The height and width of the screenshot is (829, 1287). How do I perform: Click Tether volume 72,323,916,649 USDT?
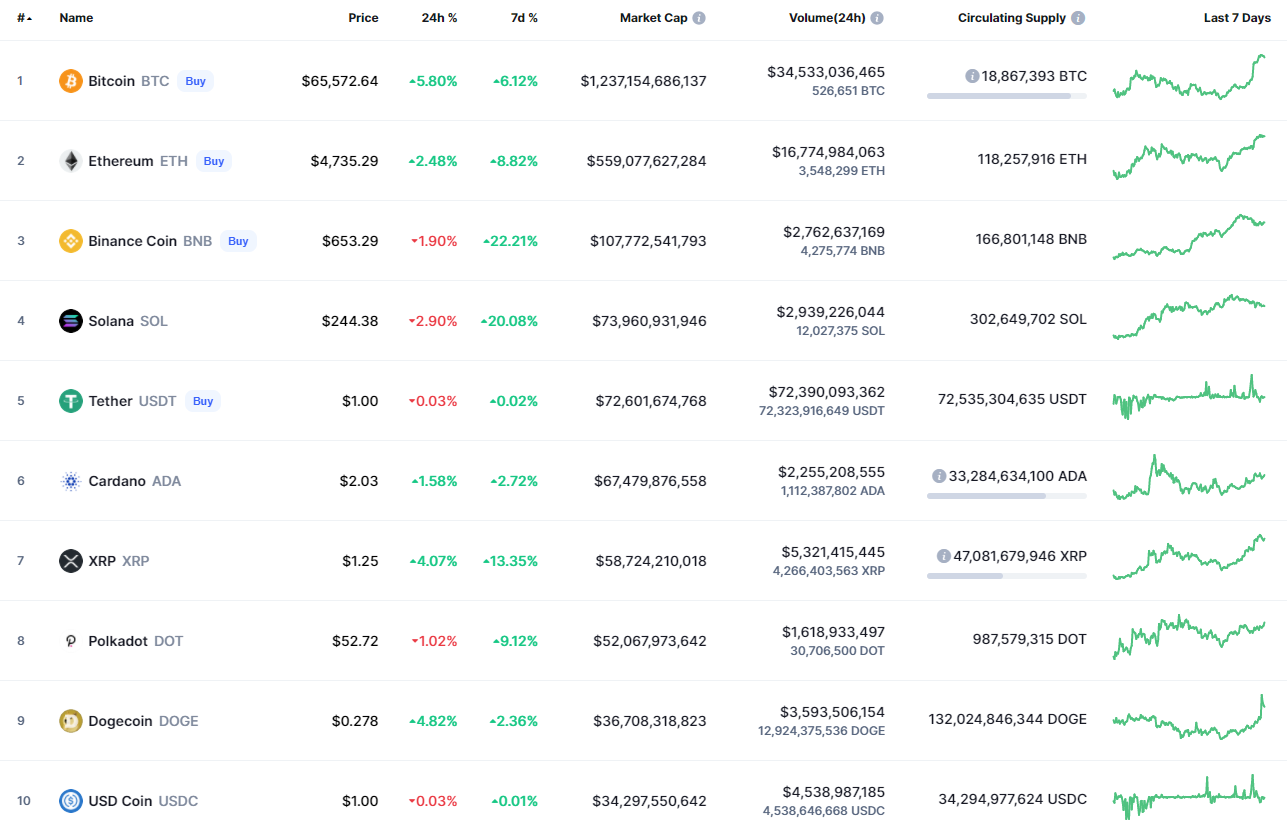[x=821, y=411]
